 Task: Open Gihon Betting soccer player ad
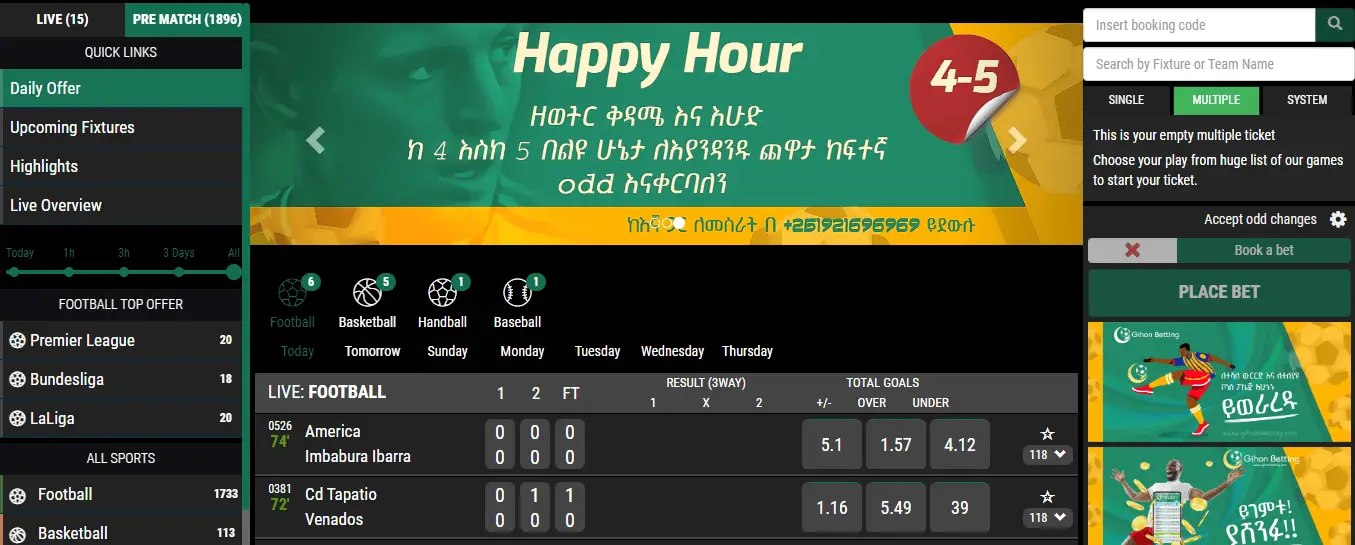(x=1219, y=383)
